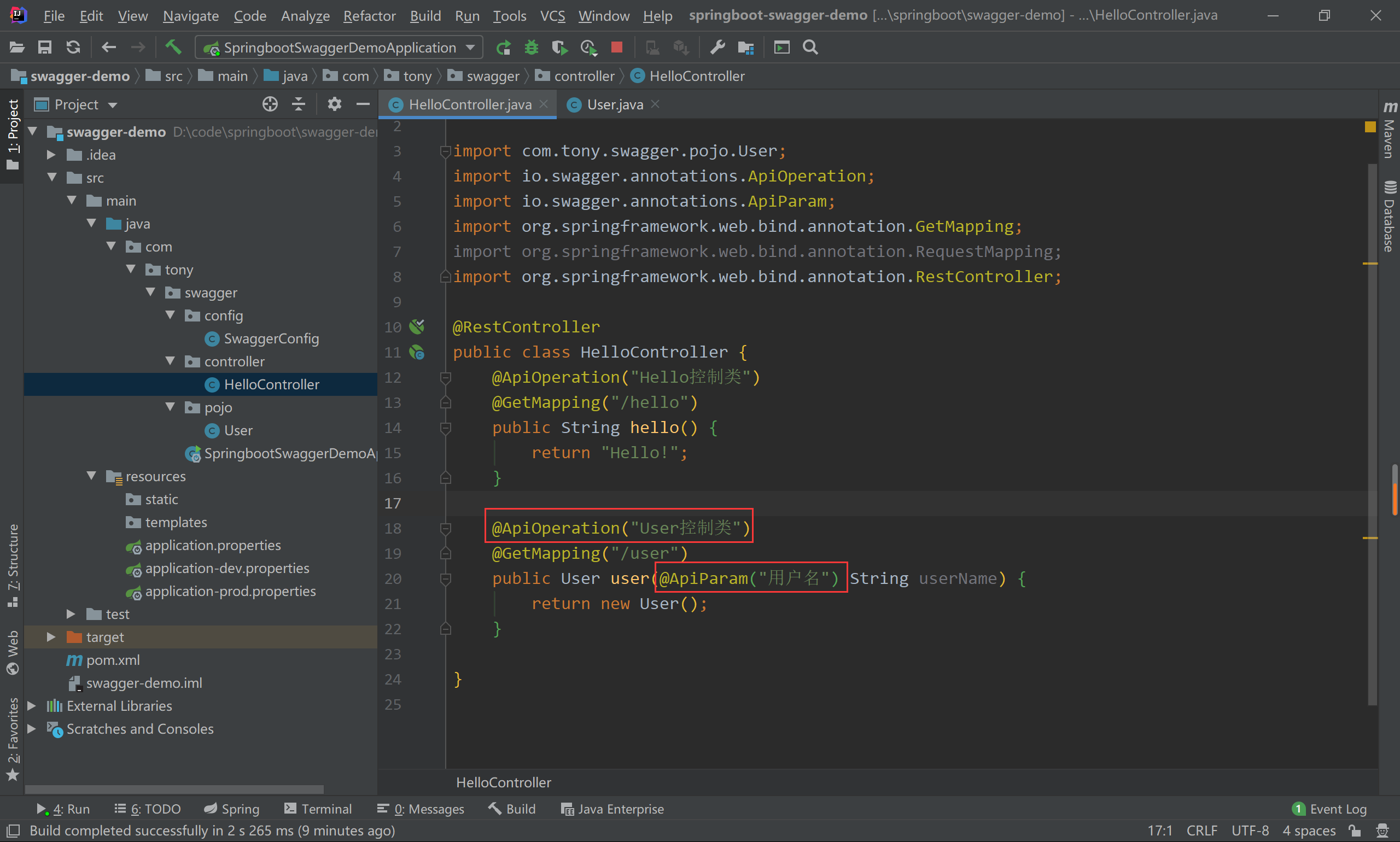Click the Search Everywhere magnifier icon
This screenshot has height=842, width=1400.
point(810,47)
